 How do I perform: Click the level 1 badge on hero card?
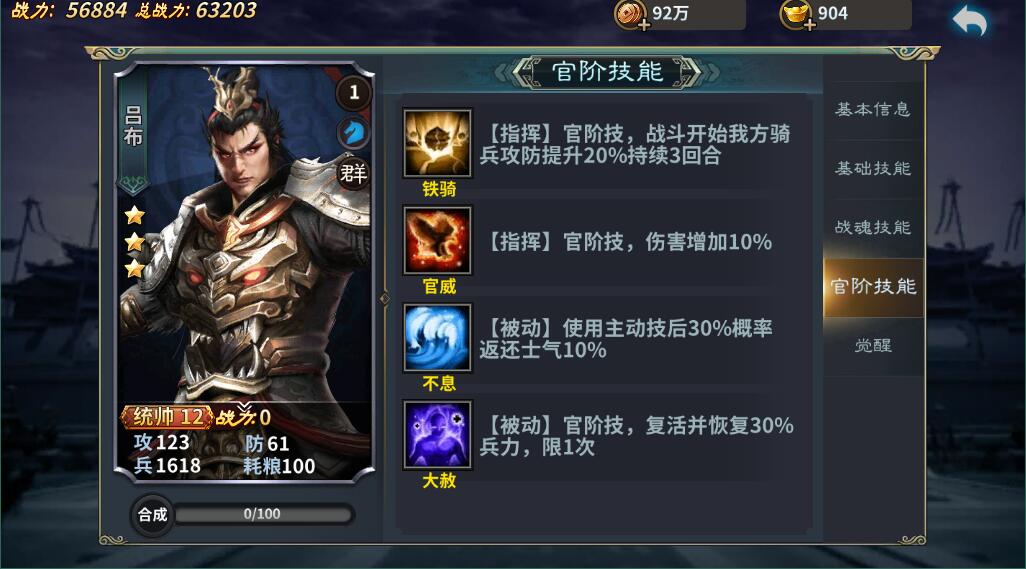(354, 92)
